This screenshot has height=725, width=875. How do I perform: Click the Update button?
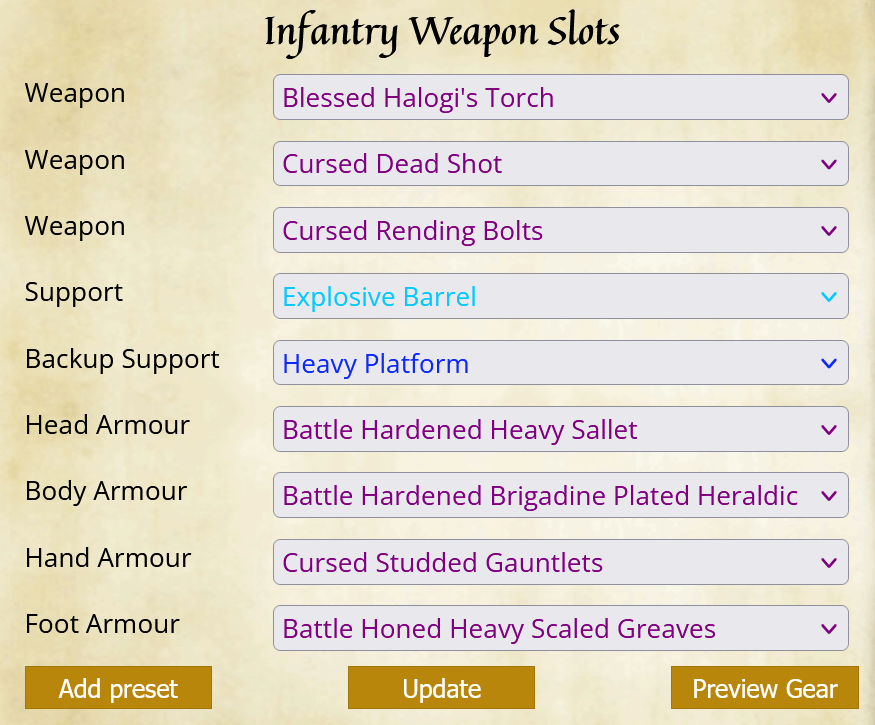pyautogui.click(x=441, y=688)
